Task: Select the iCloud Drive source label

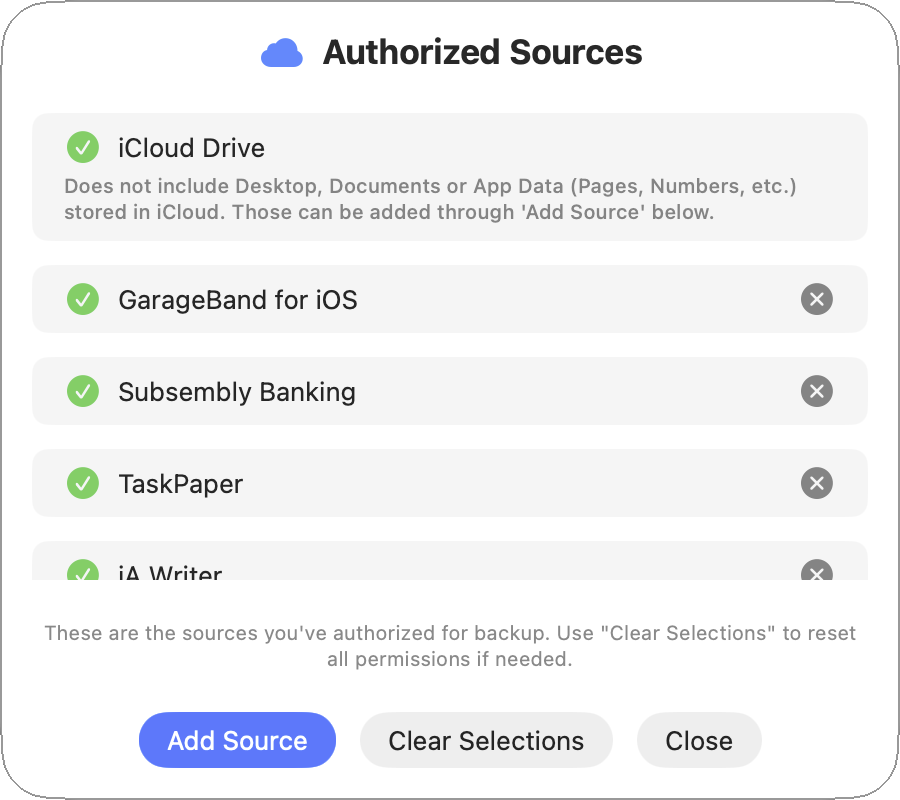Action: pyautogui.click(x=191, y=148)
